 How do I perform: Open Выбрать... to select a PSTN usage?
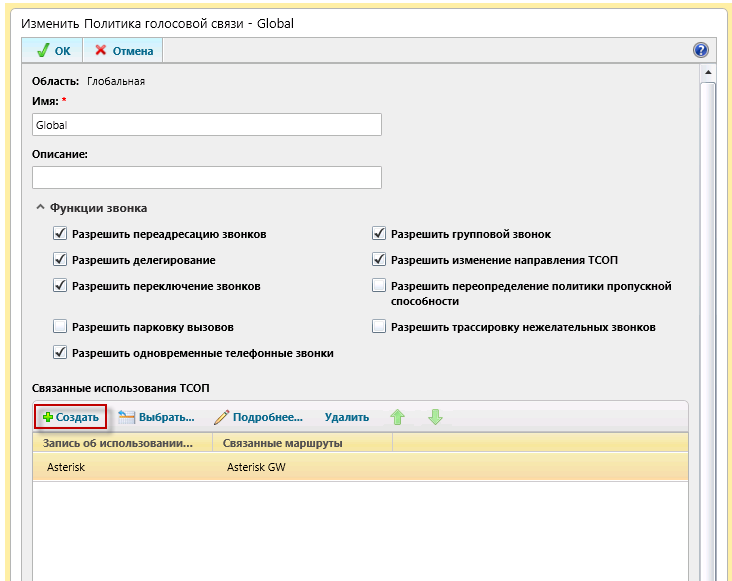(x=156, y=417)
